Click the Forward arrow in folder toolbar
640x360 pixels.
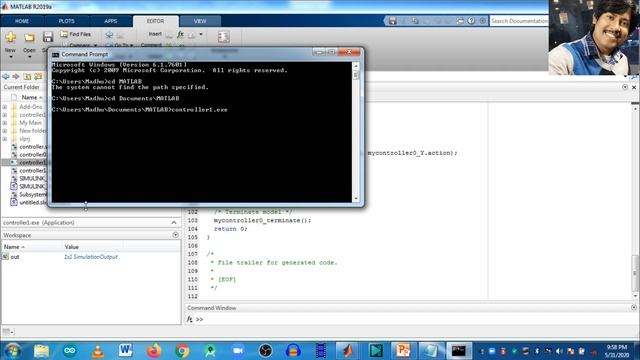16,76
